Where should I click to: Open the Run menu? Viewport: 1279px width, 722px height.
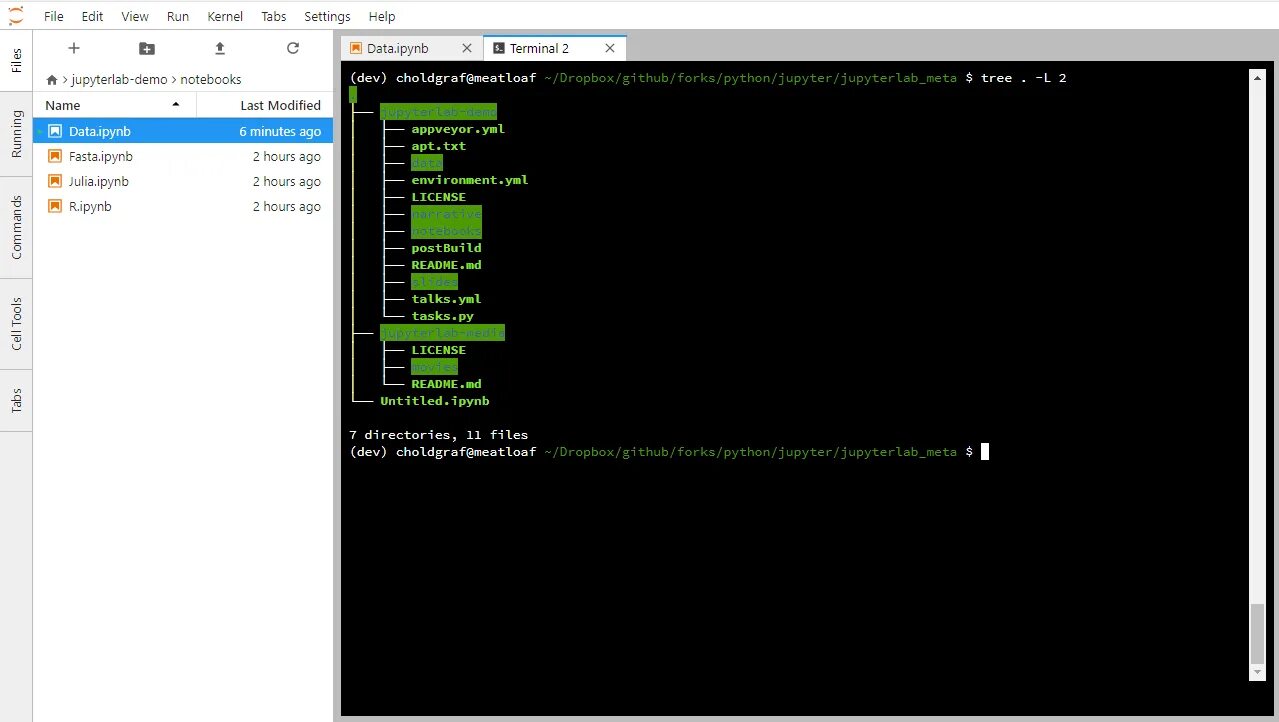(178, 16)
